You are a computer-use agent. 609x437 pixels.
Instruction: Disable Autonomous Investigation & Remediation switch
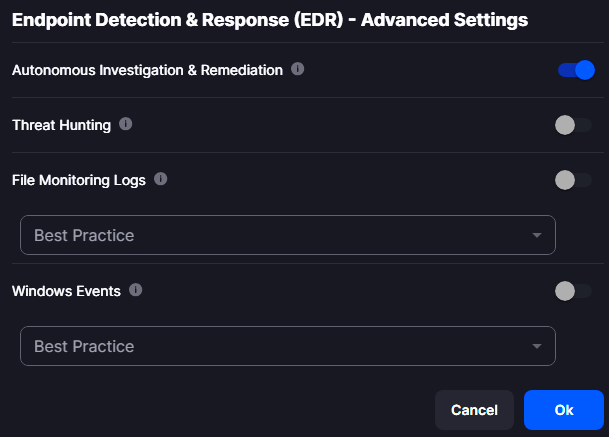(576, 70)
